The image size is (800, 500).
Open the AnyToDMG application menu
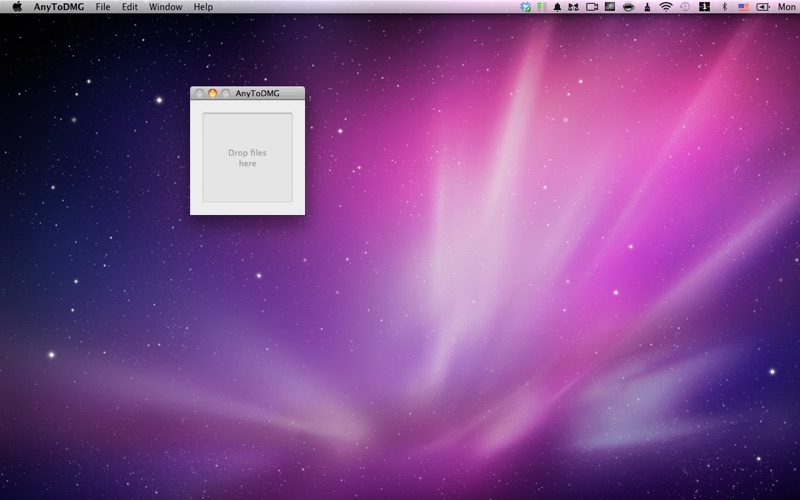(x=59, y=7)
